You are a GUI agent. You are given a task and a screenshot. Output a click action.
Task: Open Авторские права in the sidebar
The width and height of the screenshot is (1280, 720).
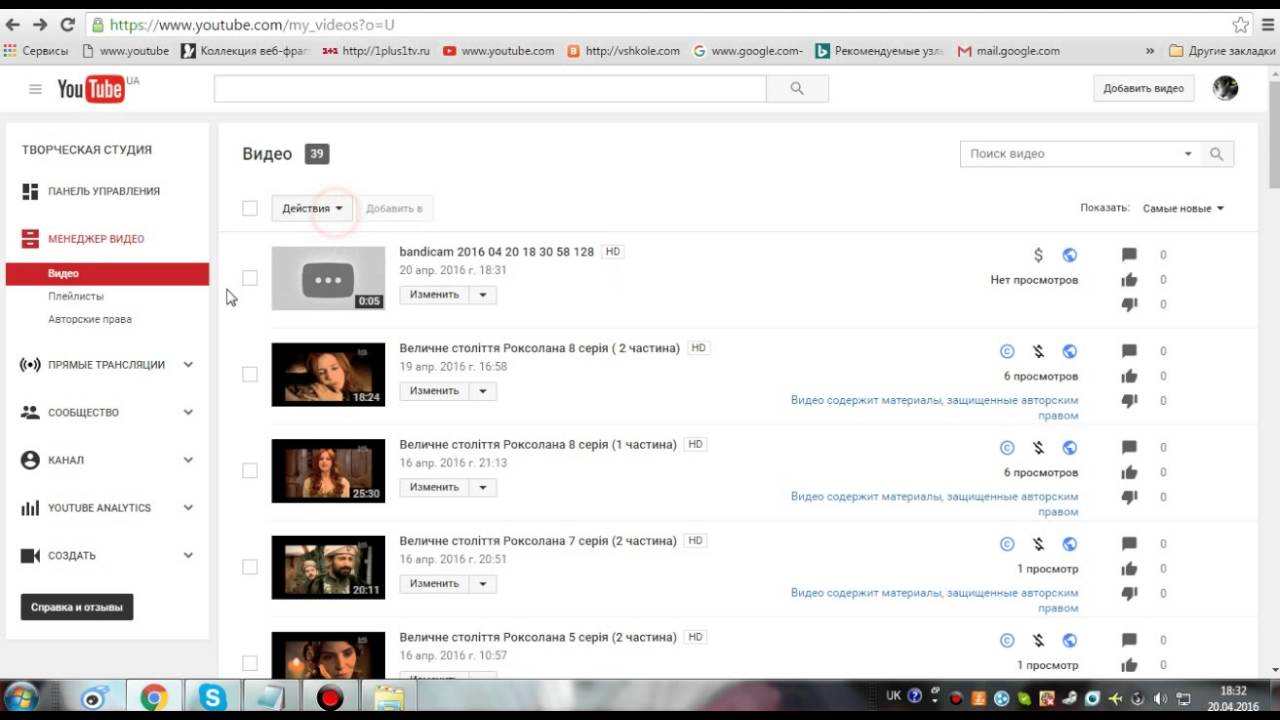90,319
